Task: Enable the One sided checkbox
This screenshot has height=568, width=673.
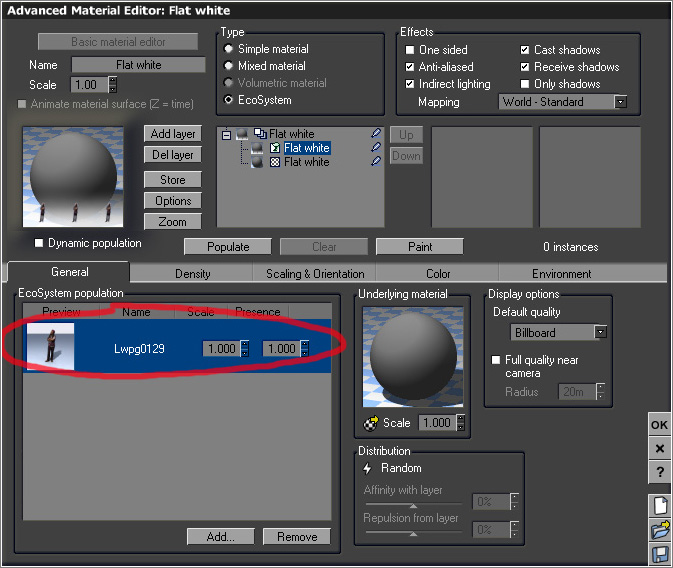Action: pyautogui.click(x=410, y=50)
